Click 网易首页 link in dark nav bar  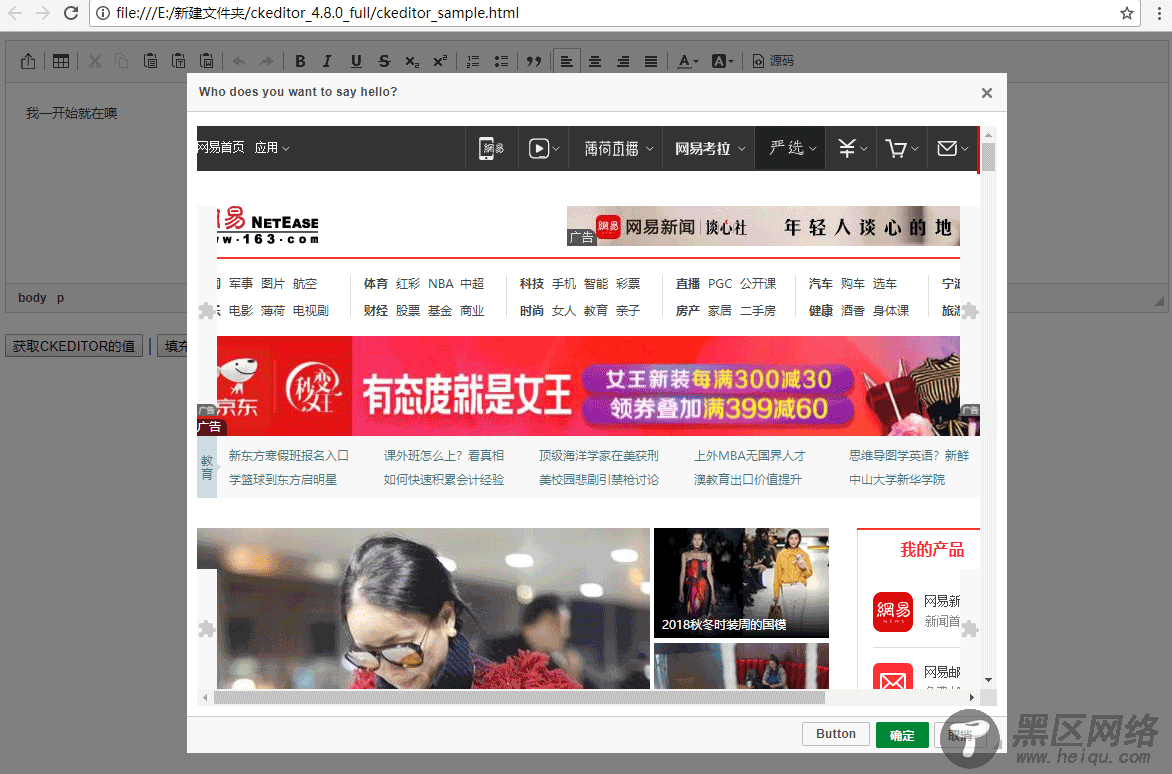click(x=220, y=147)
